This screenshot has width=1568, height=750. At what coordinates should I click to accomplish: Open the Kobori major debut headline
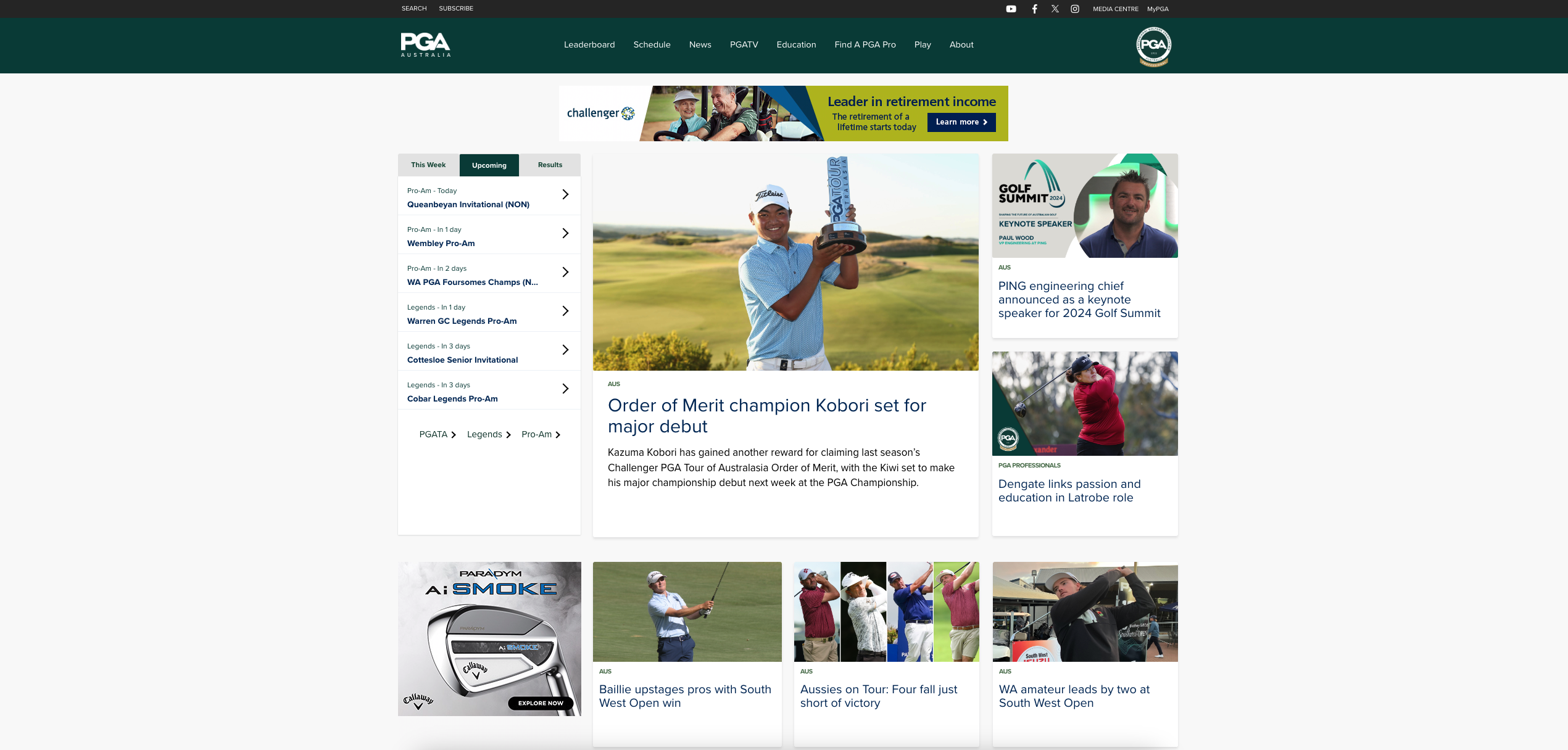(766, 416)
